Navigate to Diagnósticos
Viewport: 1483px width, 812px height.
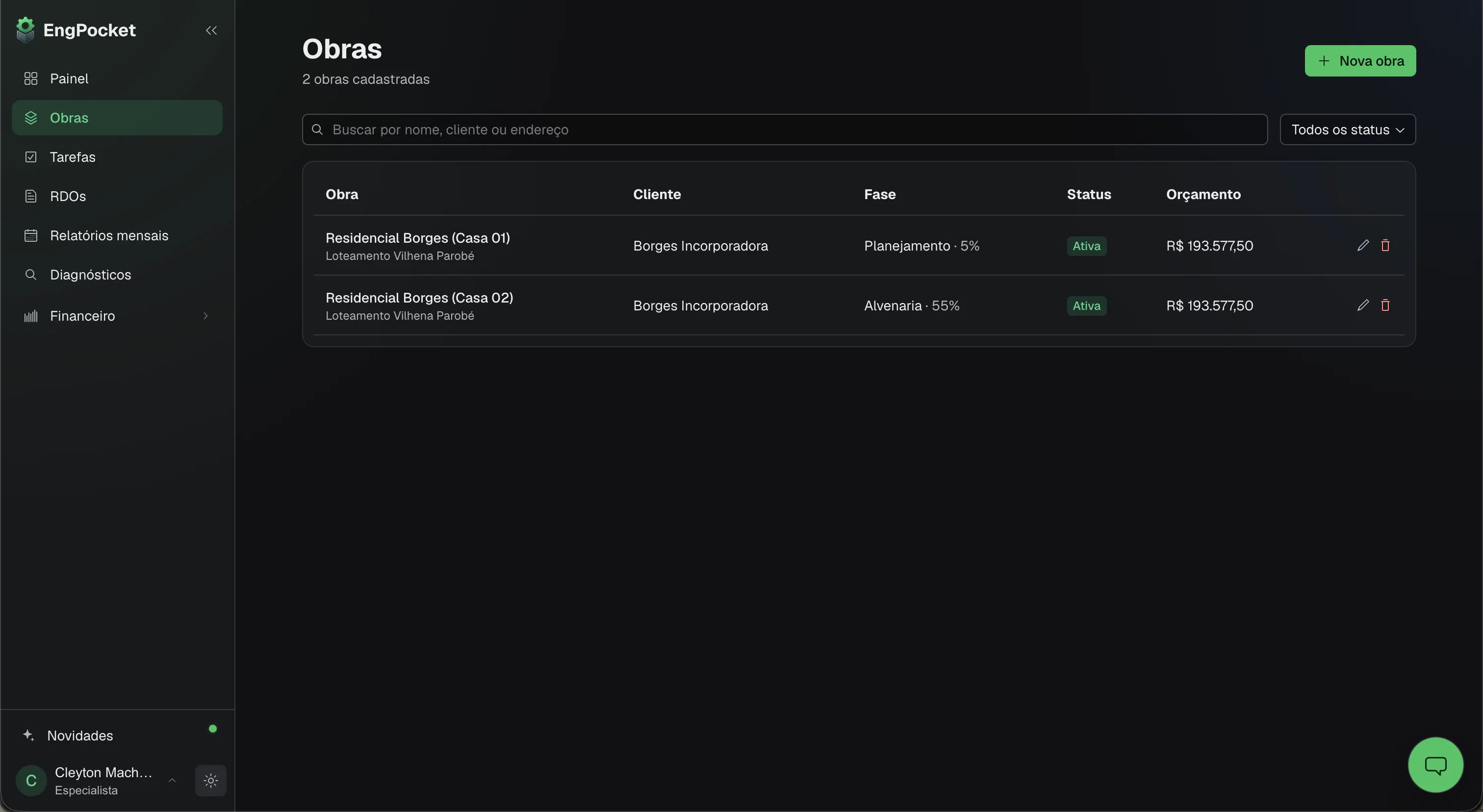[x=117, y=275]
